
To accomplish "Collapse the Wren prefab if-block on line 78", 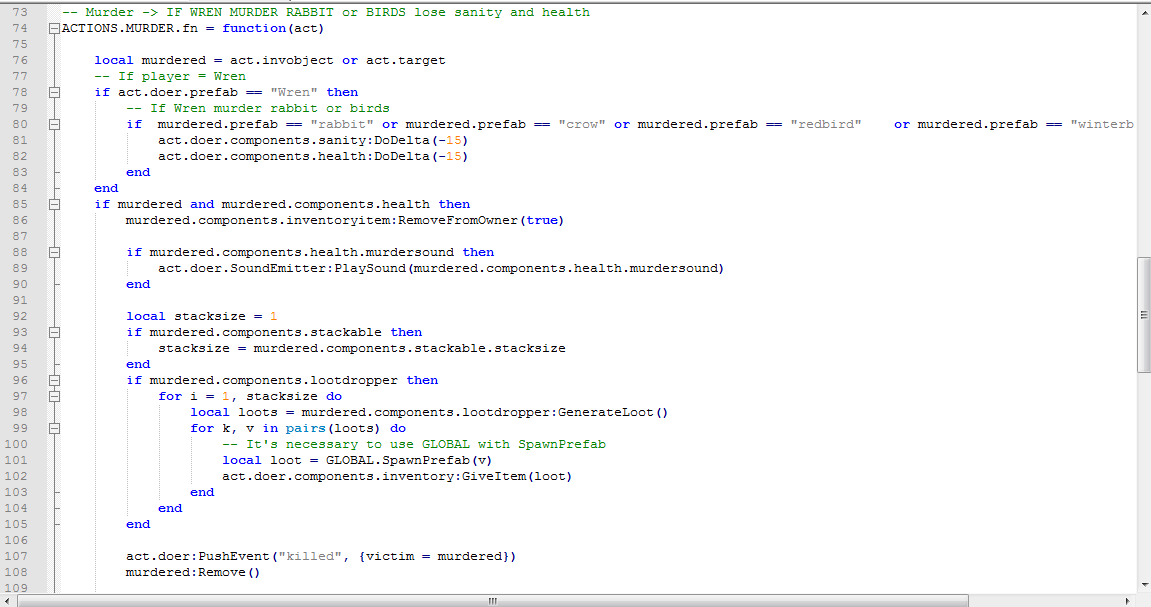I will (53, 92).
